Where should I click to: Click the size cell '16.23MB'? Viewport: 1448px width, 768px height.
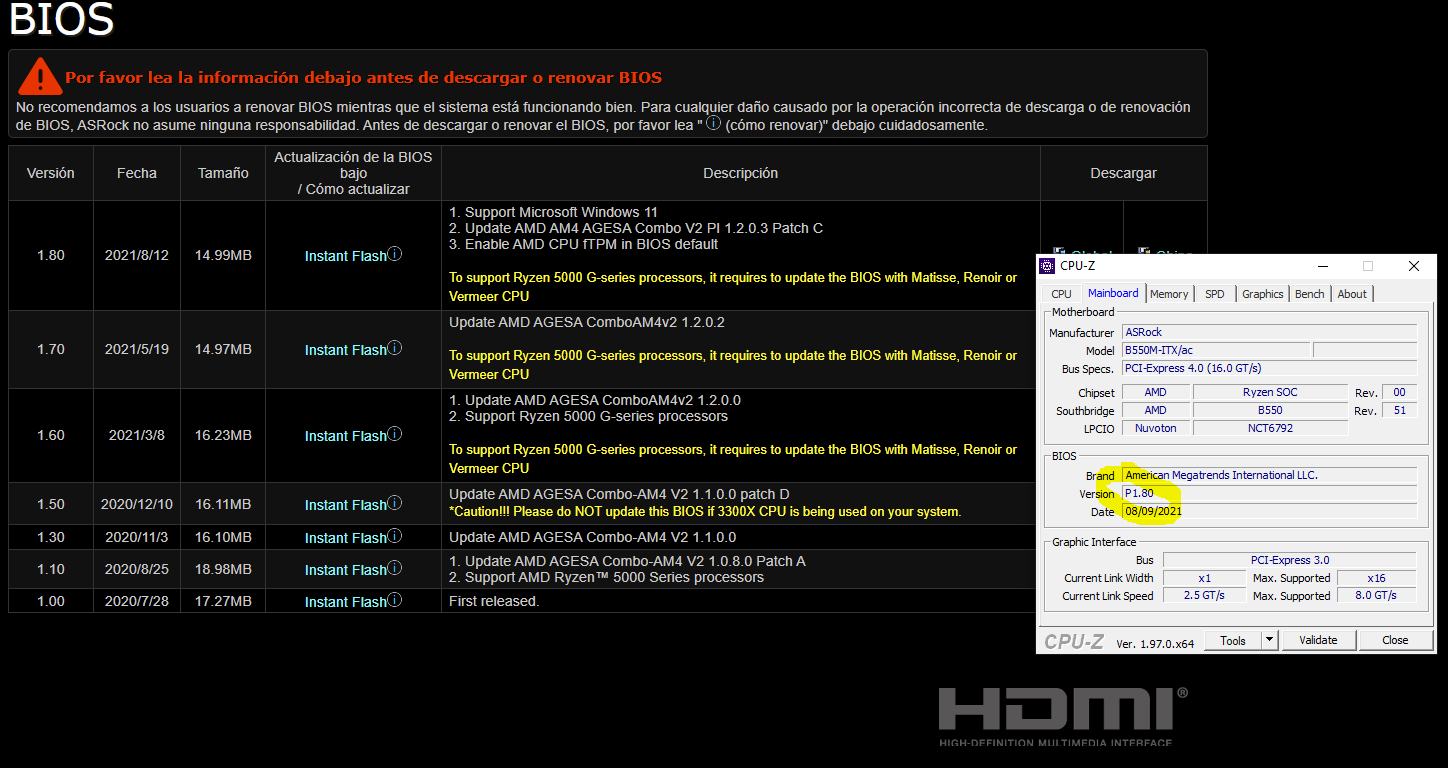tap(223, 435)
